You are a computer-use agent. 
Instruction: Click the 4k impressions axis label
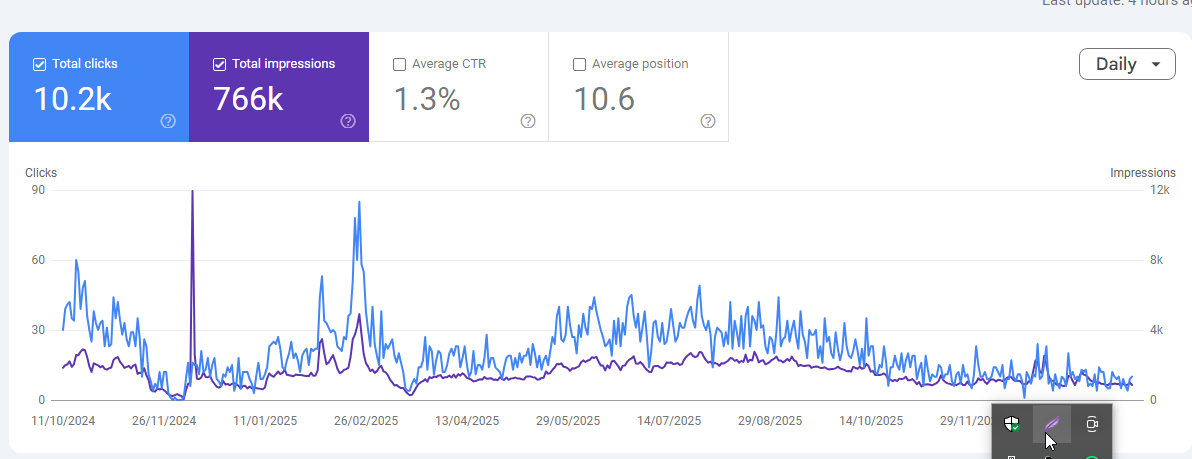[x=1157, y=330]
